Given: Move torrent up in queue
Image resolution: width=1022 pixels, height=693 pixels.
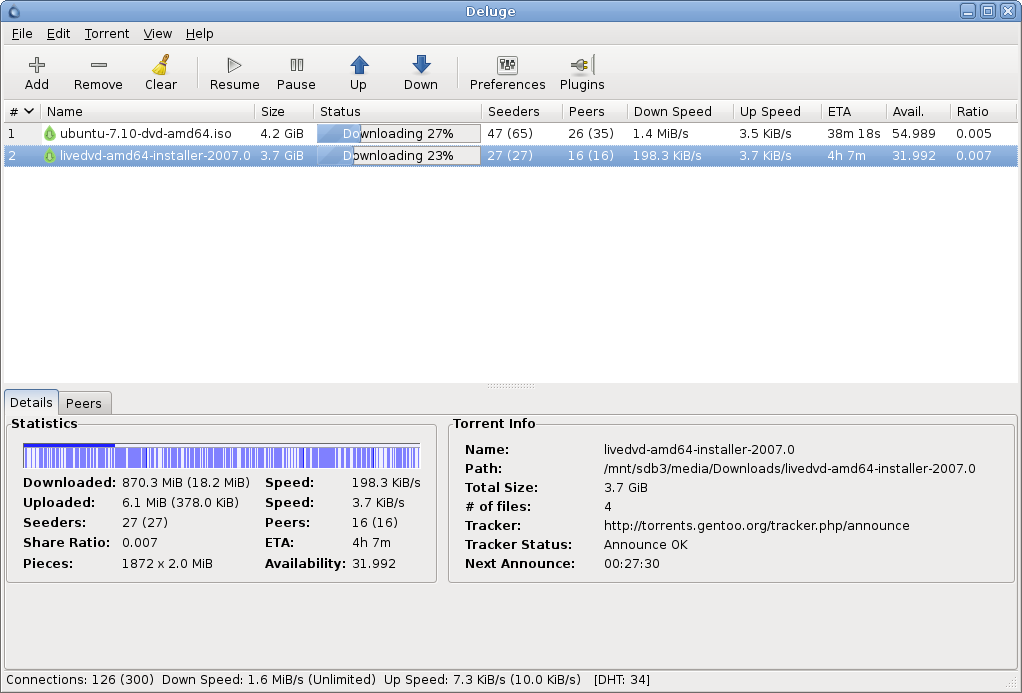Looking at the screenshot, I should (358, 66).
